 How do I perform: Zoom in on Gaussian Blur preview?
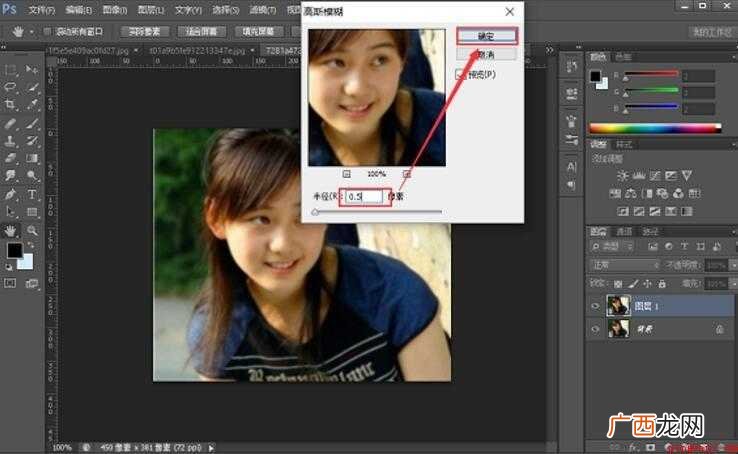pos(407,174)
